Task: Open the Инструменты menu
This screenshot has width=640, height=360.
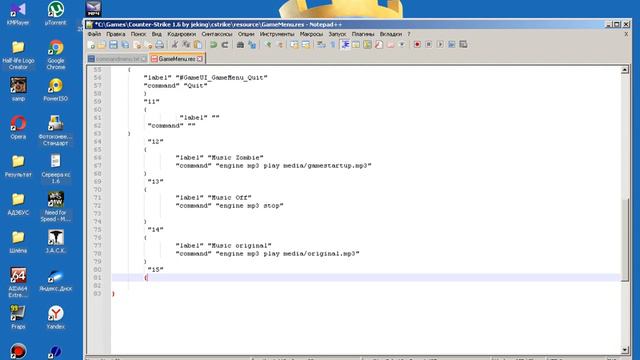Action: point(277,34)
